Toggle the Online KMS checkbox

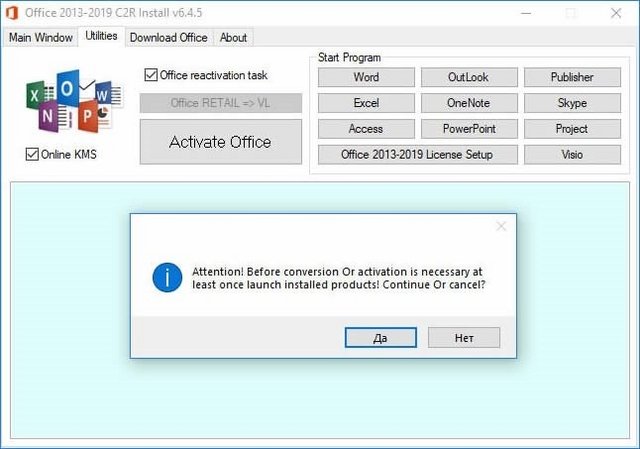(32, 154)
